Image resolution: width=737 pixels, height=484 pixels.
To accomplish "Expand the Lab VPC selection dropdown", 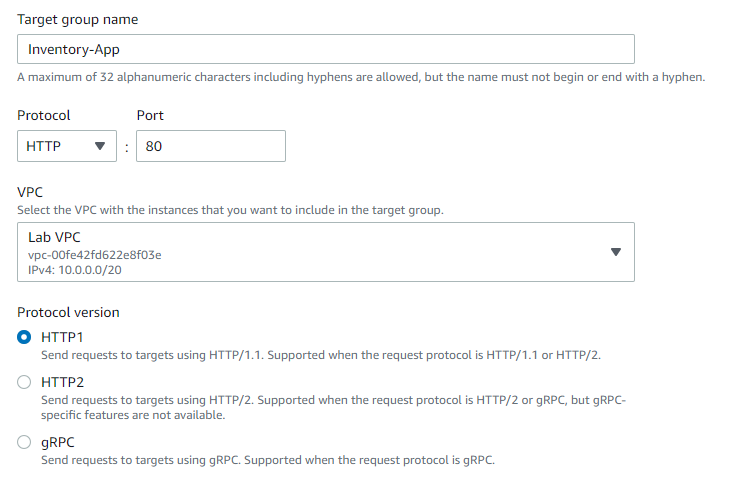I will 326,252.
